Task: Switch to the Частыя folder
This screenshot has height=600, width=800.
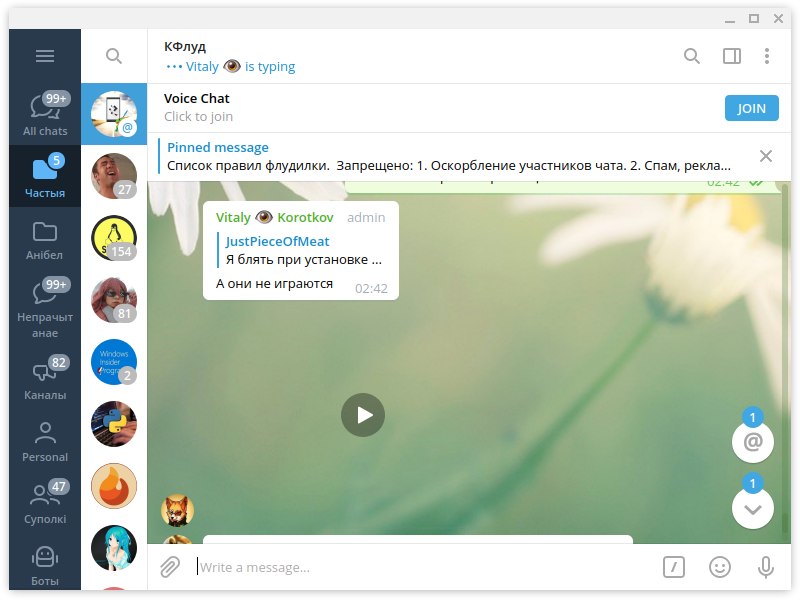Action: [x=45, y=176]
